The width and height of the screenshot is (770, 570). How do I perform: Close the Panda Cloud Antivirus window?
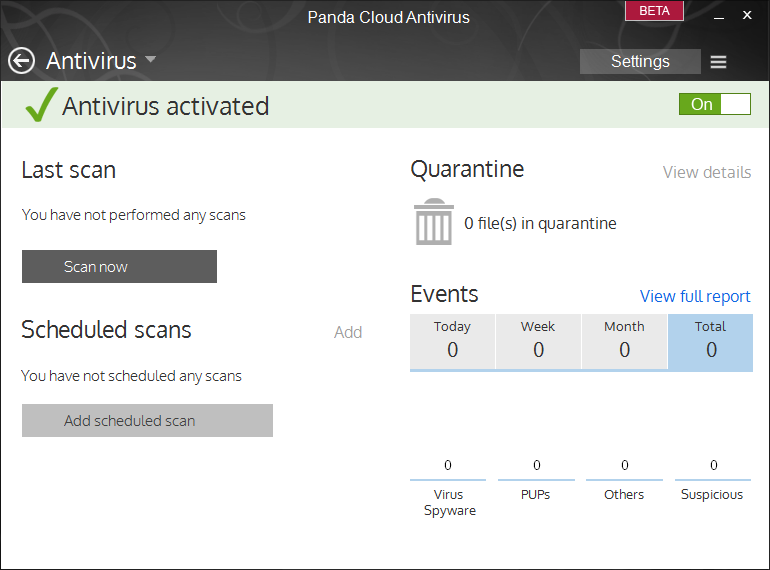[747, 15]
